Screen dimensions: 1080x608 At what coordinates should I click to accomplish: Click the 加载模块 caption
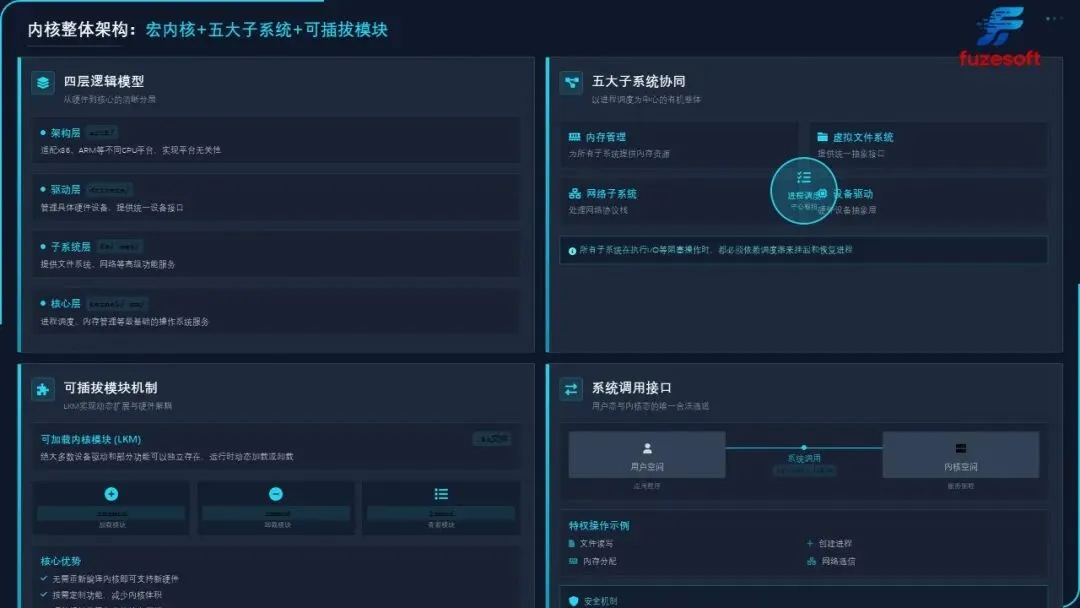click(x=112, y=525)
